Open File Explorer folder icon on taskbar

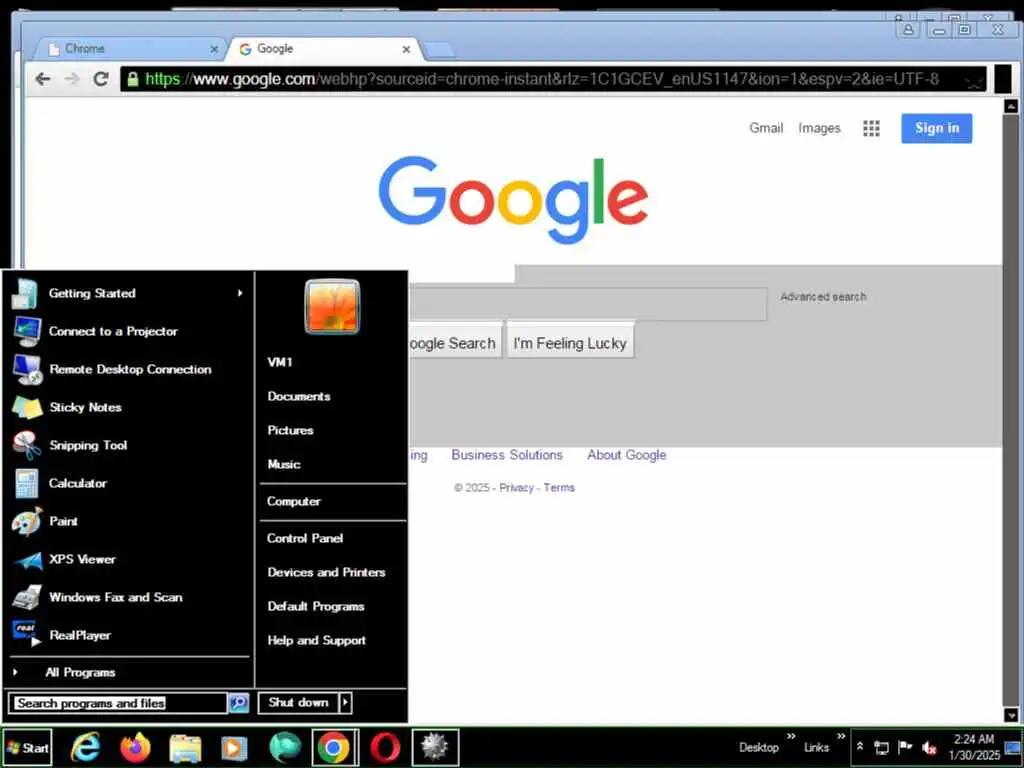tap(185, 748)
